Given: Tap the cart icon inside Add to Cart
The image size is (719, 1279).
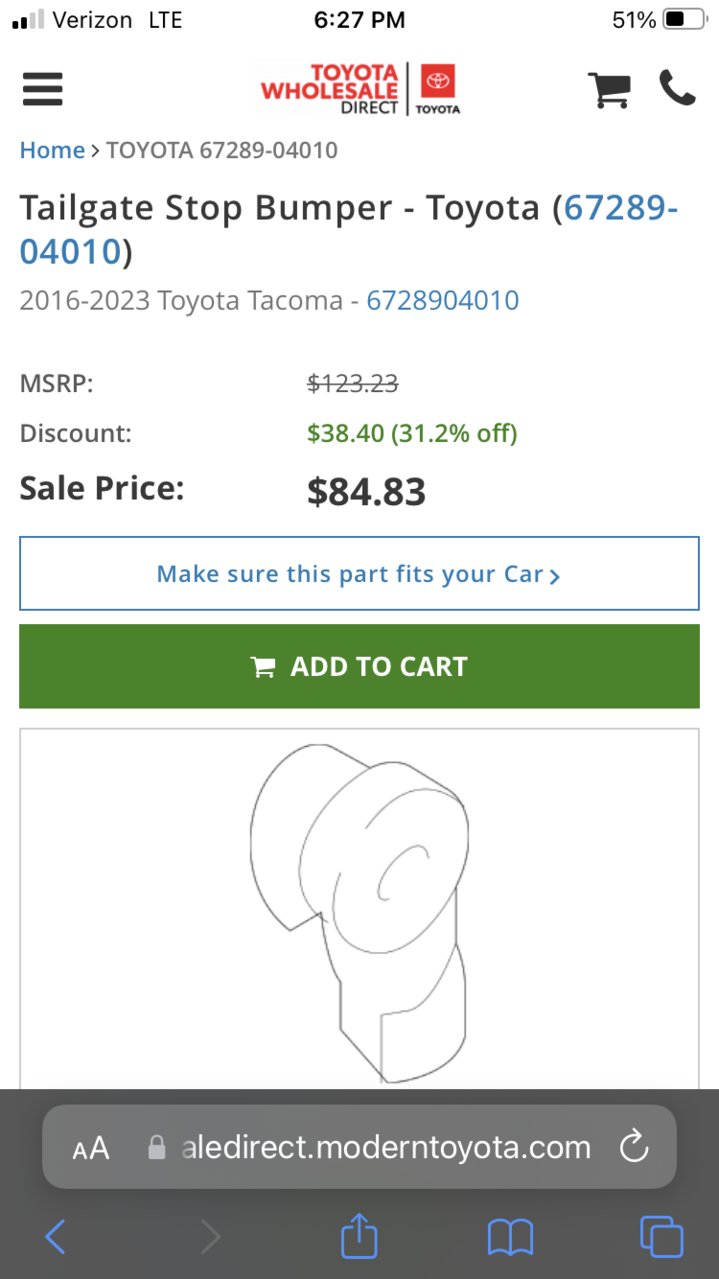Looking at the screenshot, I should tap(263, 667).
